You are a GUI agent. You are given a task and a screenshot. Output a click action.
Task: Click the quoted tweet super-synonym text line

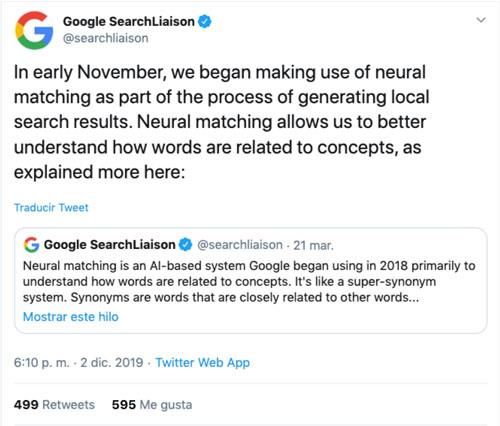[x=229, y=282]
